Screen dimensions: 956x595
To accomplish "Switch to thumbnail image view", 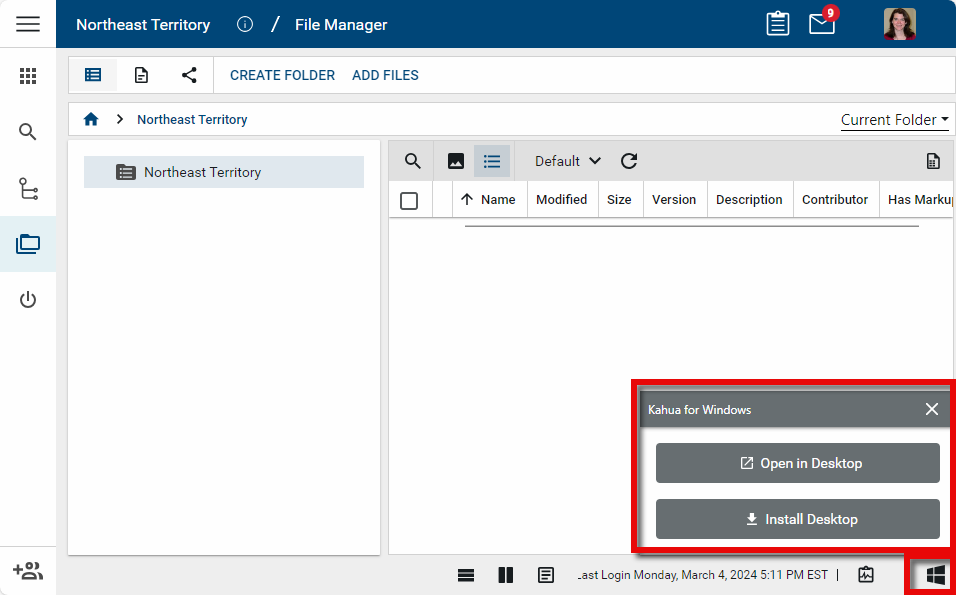I will [455, 161].
